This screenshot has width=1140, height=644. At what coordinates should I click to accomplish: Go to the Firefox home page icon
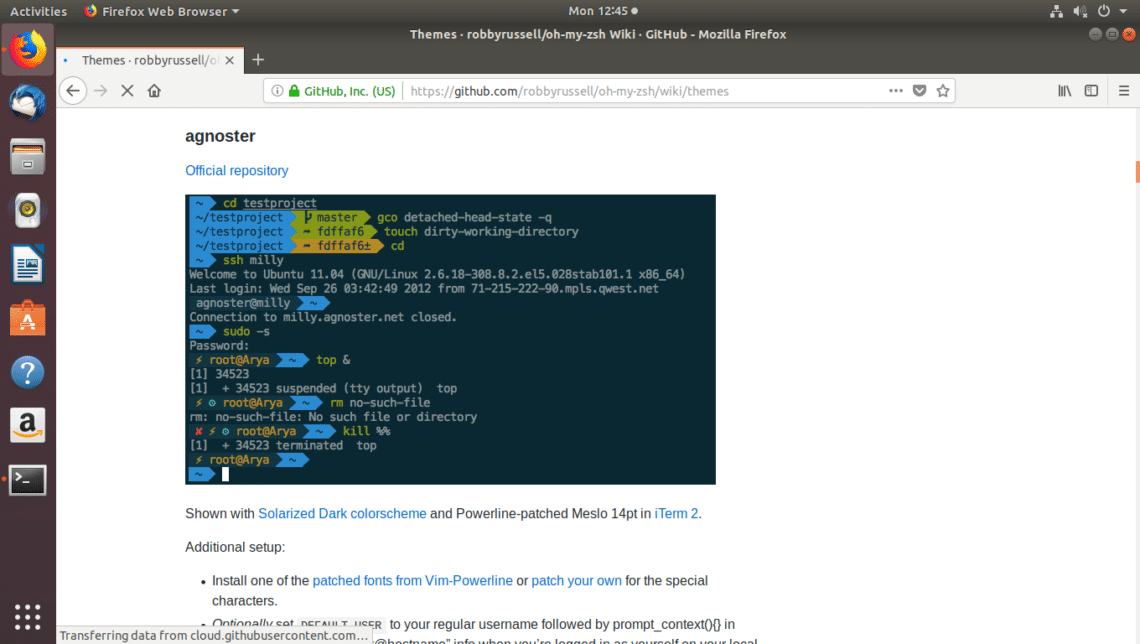point(154,91)
